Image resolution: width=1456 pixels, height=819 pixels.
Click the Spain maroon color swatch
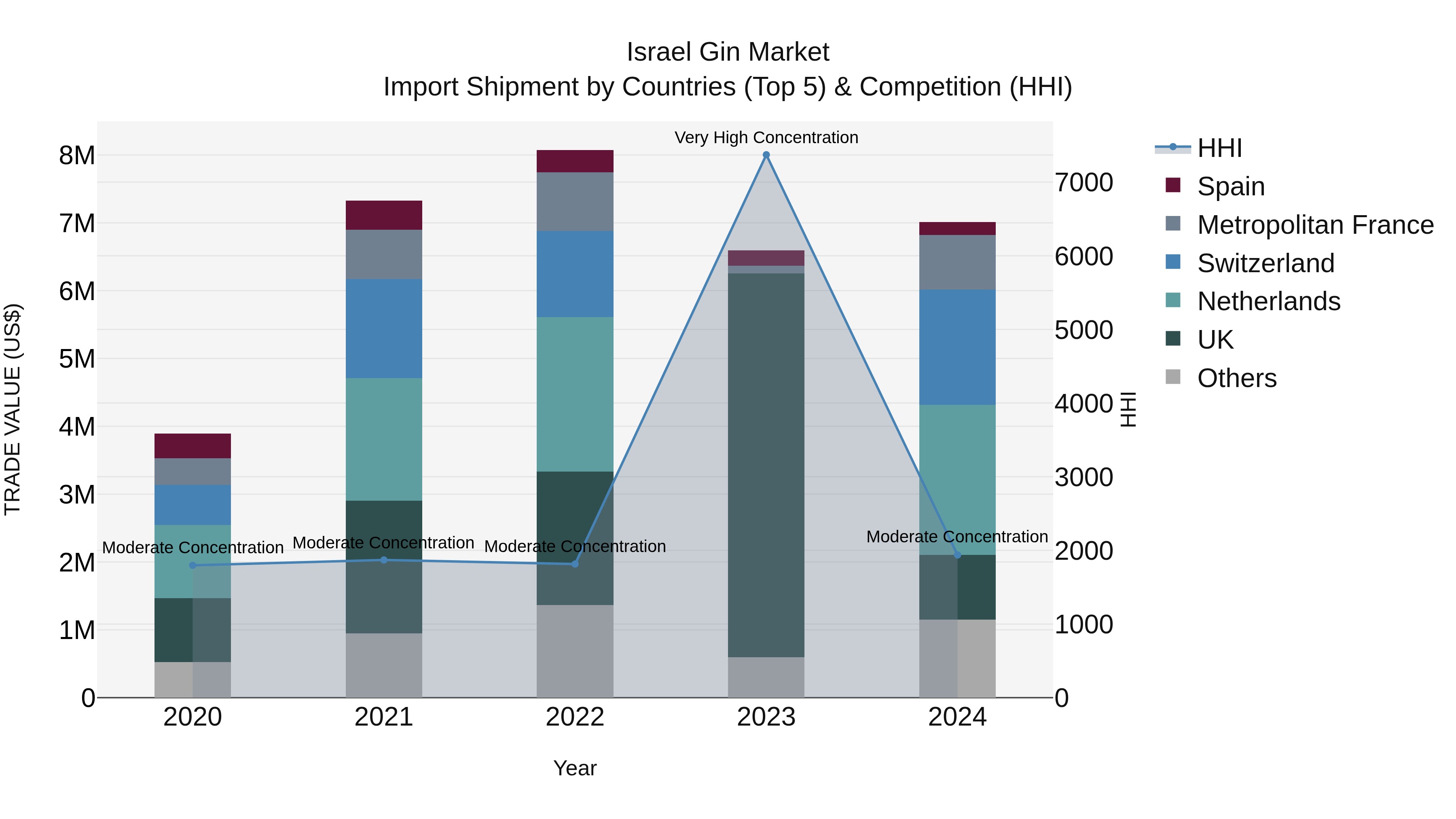[1173, 185]
